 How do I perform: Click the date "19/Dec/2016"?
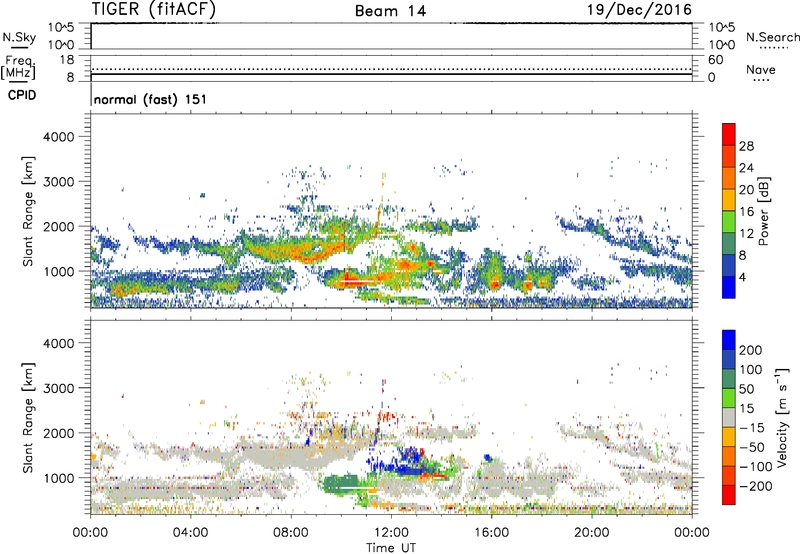tap(639, 9)
